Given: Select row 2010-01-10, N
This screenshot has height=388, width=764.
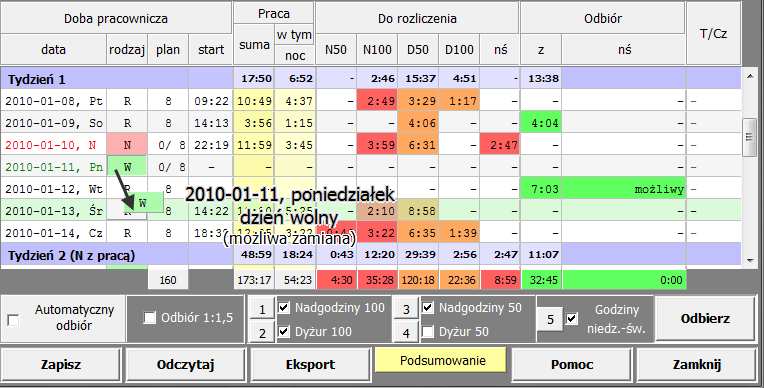Looking at the screenshot, I should pos(370,145).
